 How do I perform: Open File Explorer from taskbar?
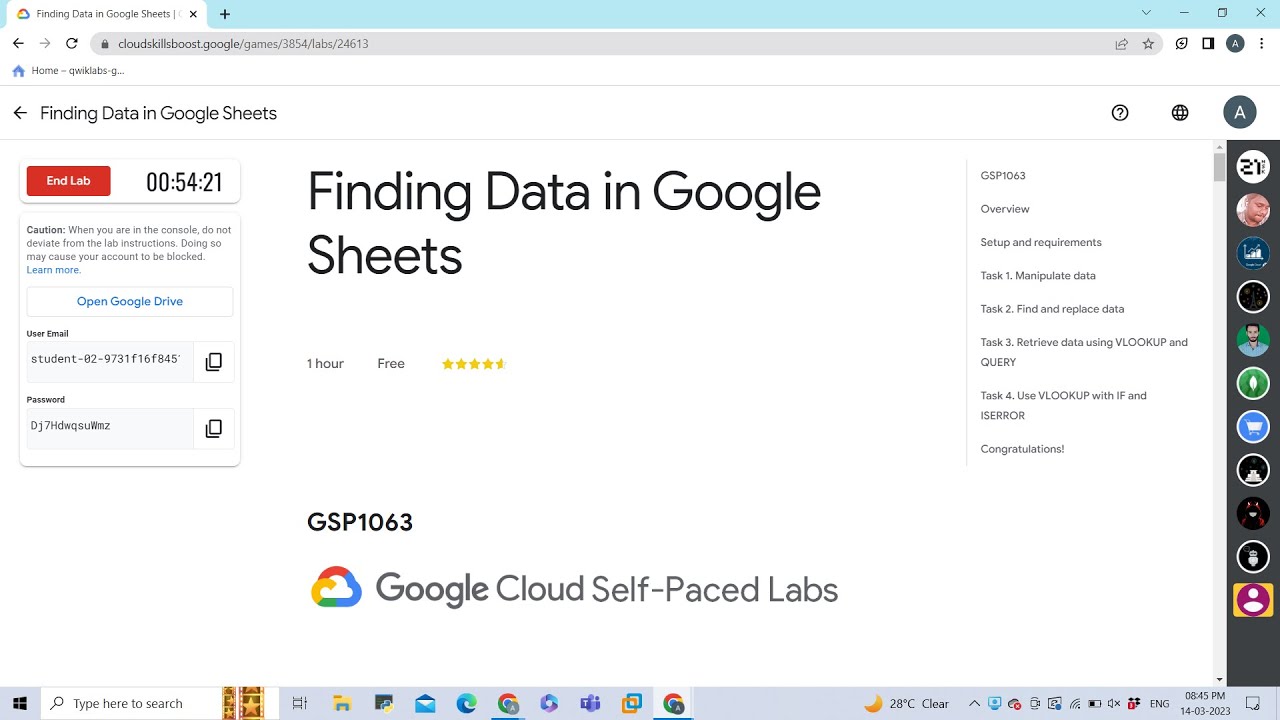(x=342, y=703)
